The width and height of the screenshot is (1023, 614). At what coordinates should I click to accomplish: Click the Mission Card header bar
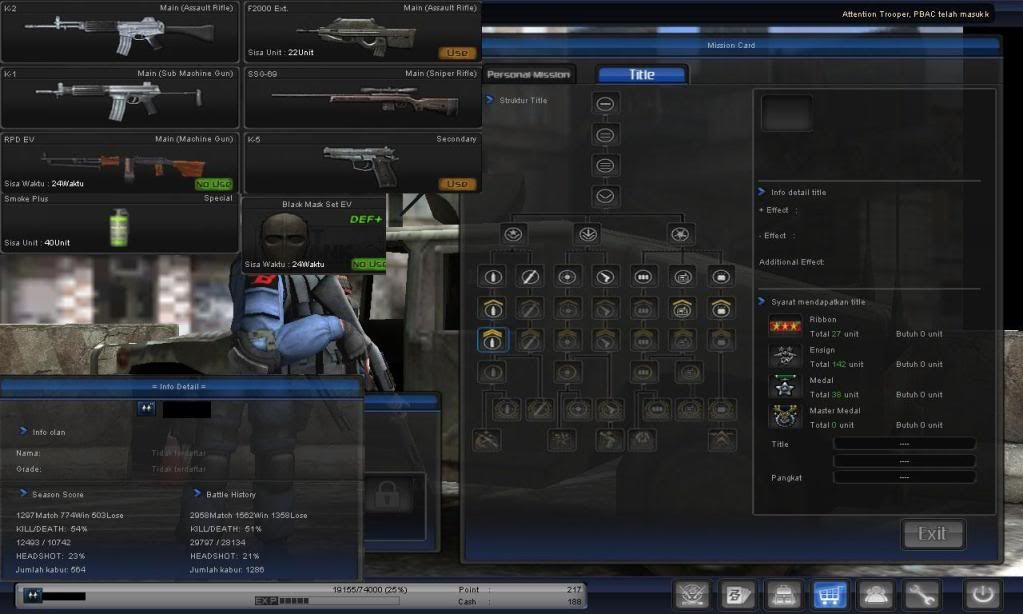pyautogui.click(x=731, y=45)
